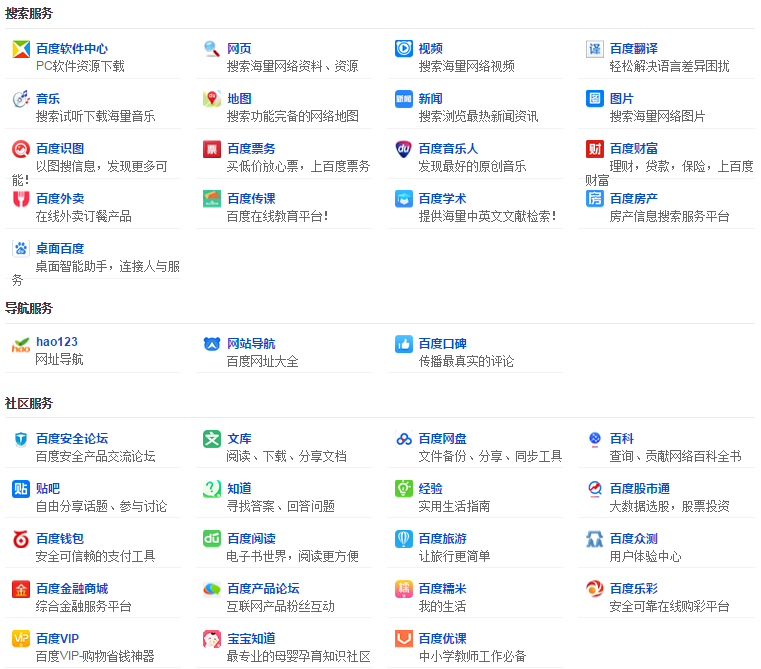Click the 百度众测 icon
The image size is (761, 669).
coord(595,539)
